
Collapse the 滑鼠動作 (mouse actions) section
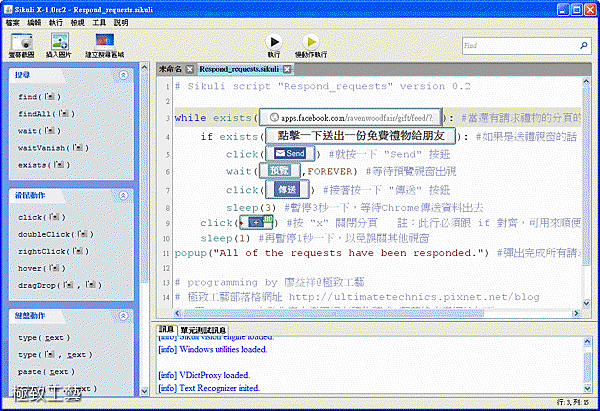123,196
